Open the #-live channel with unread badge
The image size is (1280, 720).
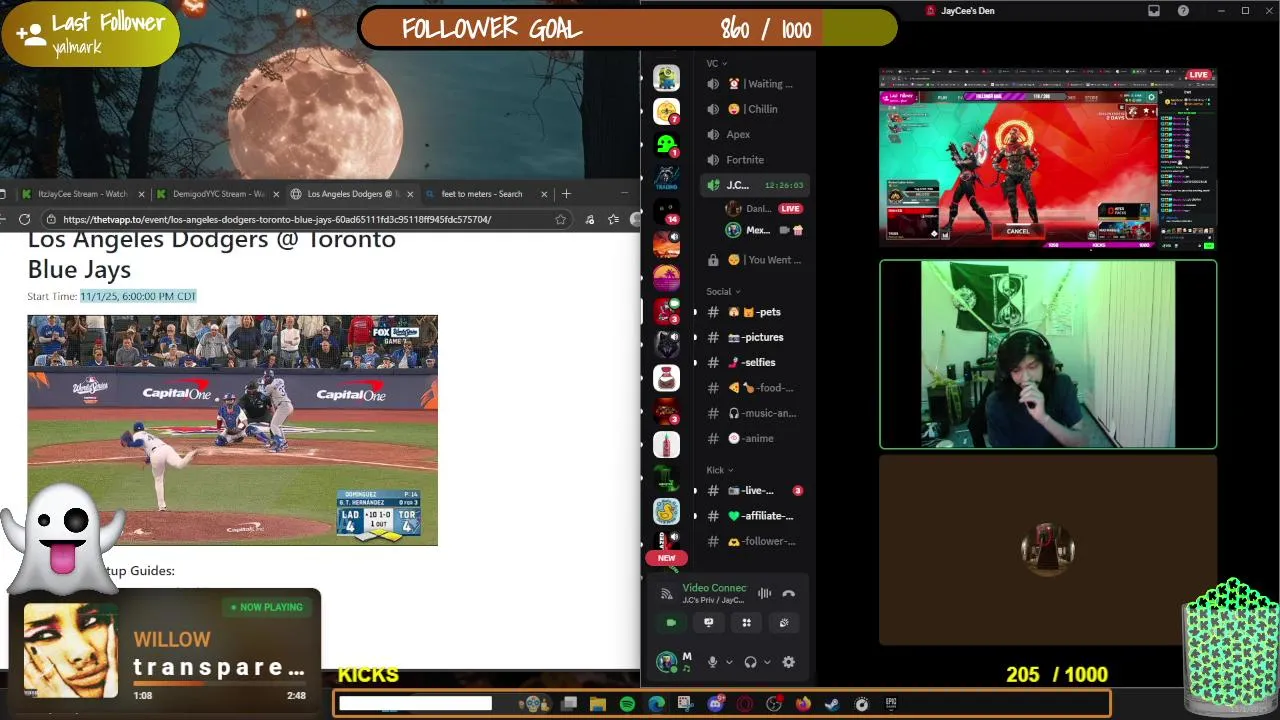tap(755, 490)
